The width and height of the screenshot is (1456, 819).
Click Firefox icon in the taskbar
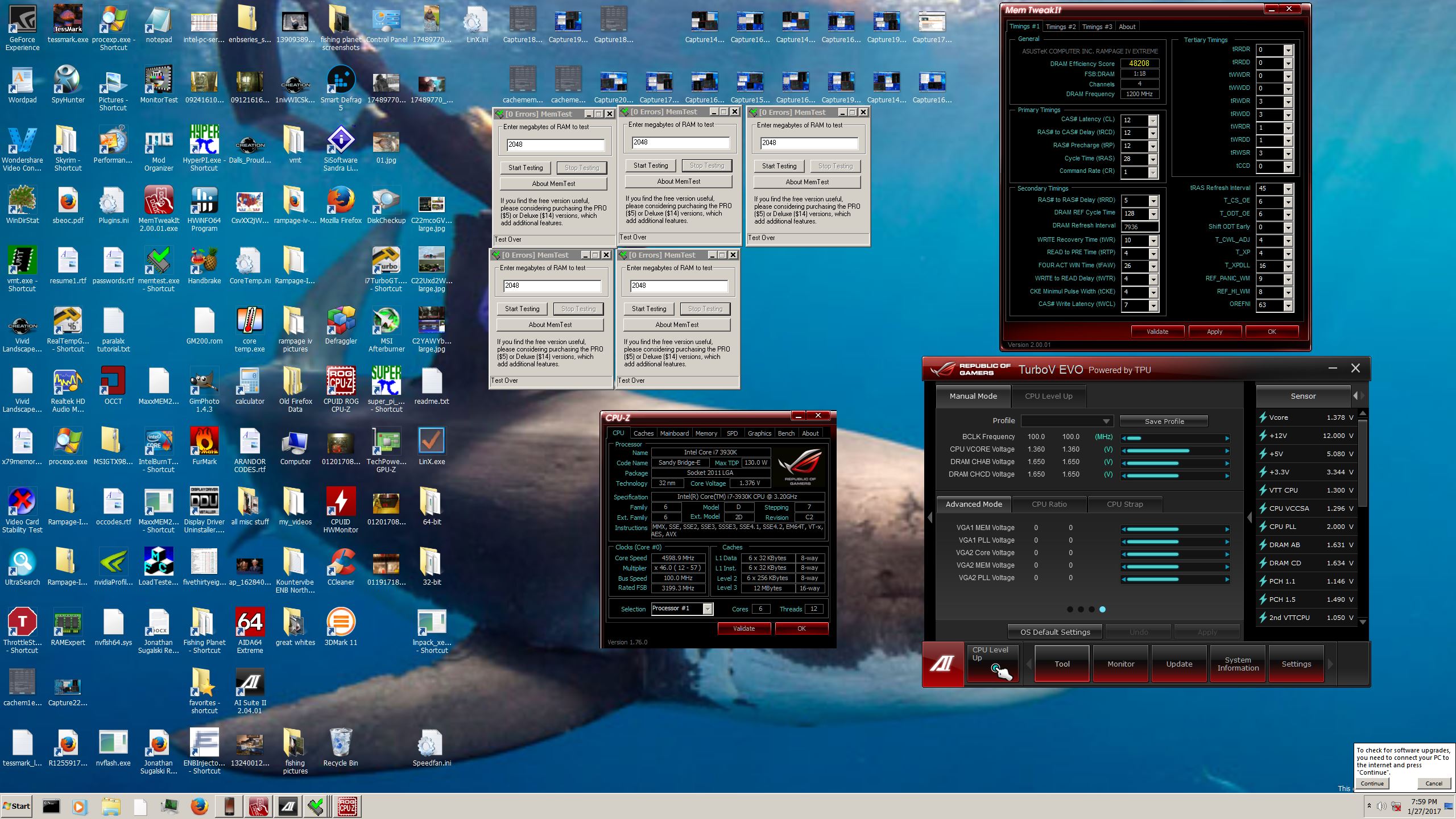coord(199,806)
